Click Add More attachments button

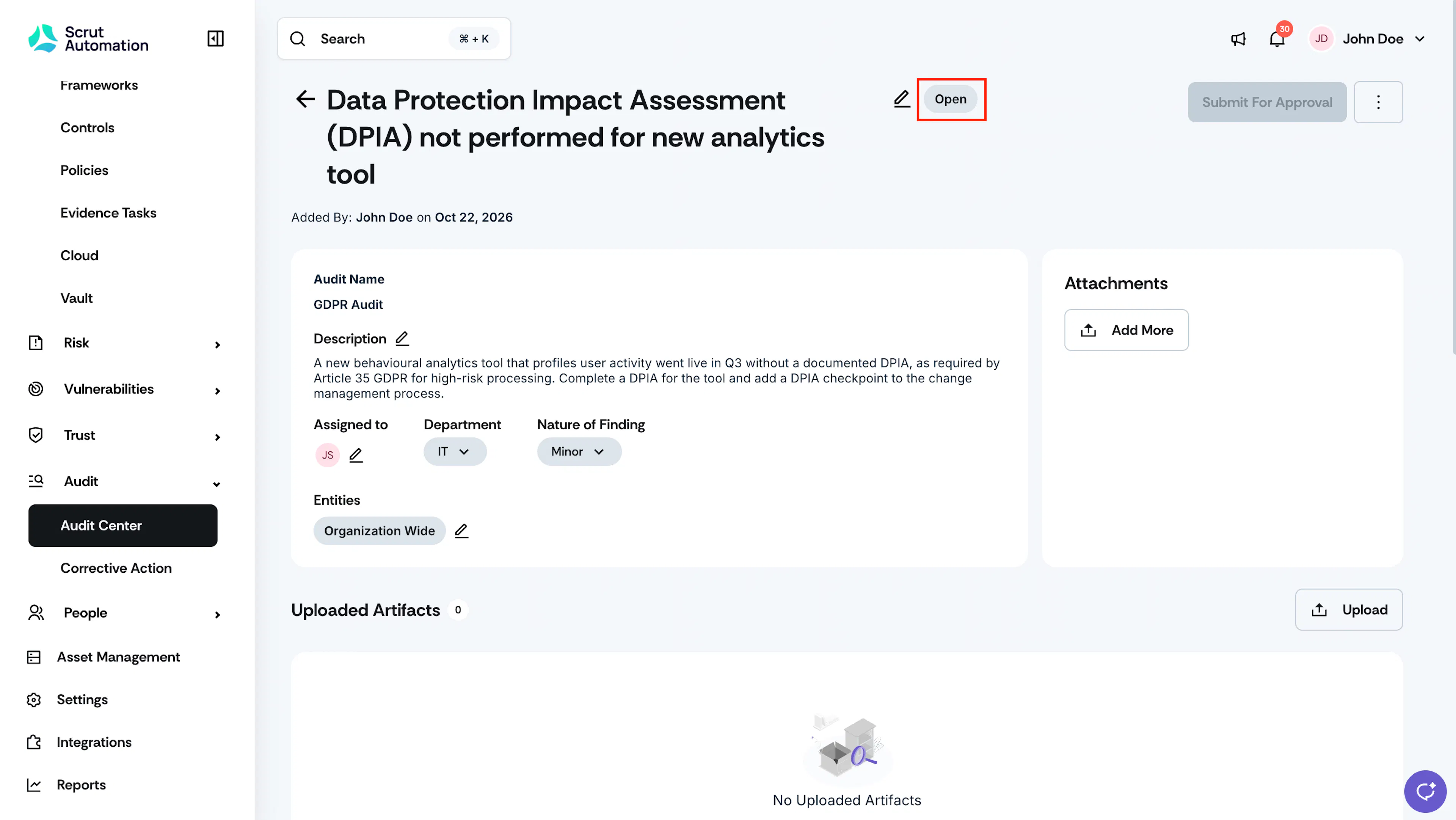(1126, 330)
